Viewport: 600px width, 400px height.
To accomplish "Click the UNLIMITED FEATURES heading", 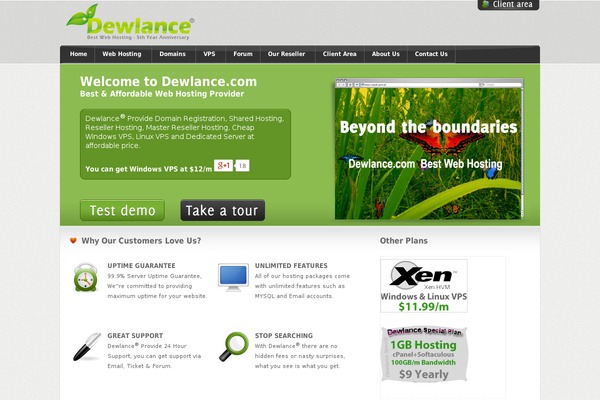I will coord(291,266).
